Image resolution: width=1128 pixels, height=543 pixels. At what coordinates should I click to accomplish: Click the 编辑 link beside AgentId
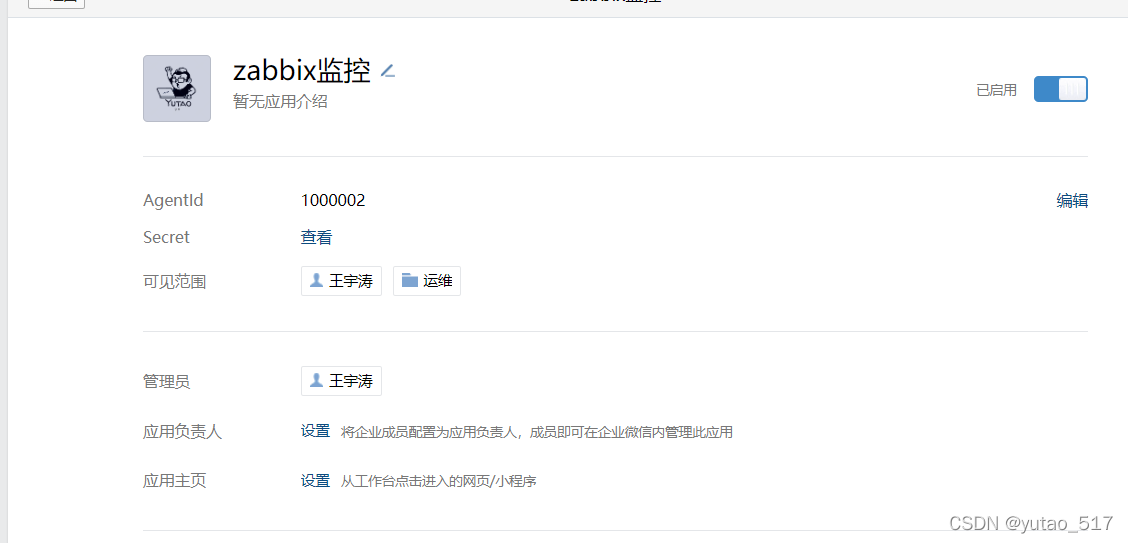tap(1072, 201)
